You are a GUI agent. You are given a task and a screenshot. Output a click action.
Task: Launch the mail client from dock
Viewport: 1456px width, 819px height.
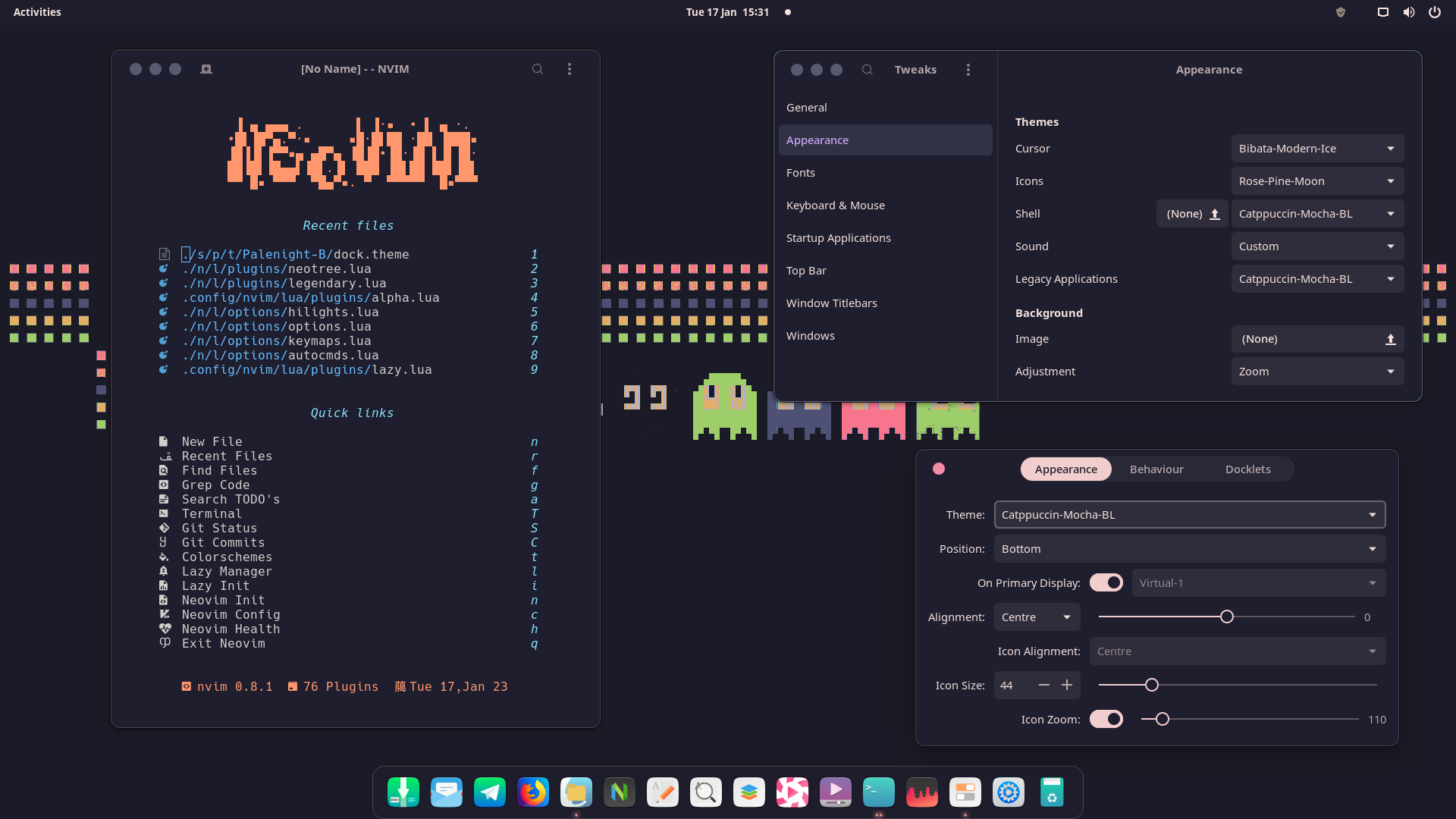coord(447,792)
